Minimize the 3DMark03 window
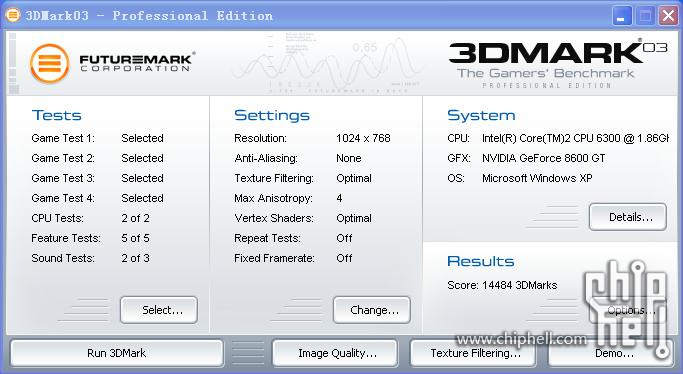 622,17
